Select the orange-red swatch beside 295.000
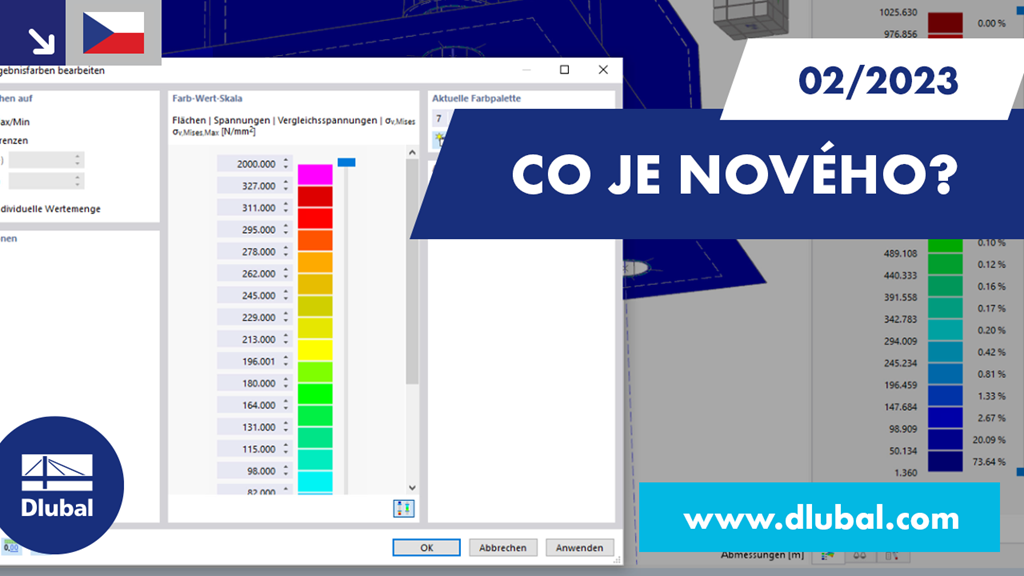Image resolution: width=1024 pixels, height=576 pixels. click(x=315, y=240)
